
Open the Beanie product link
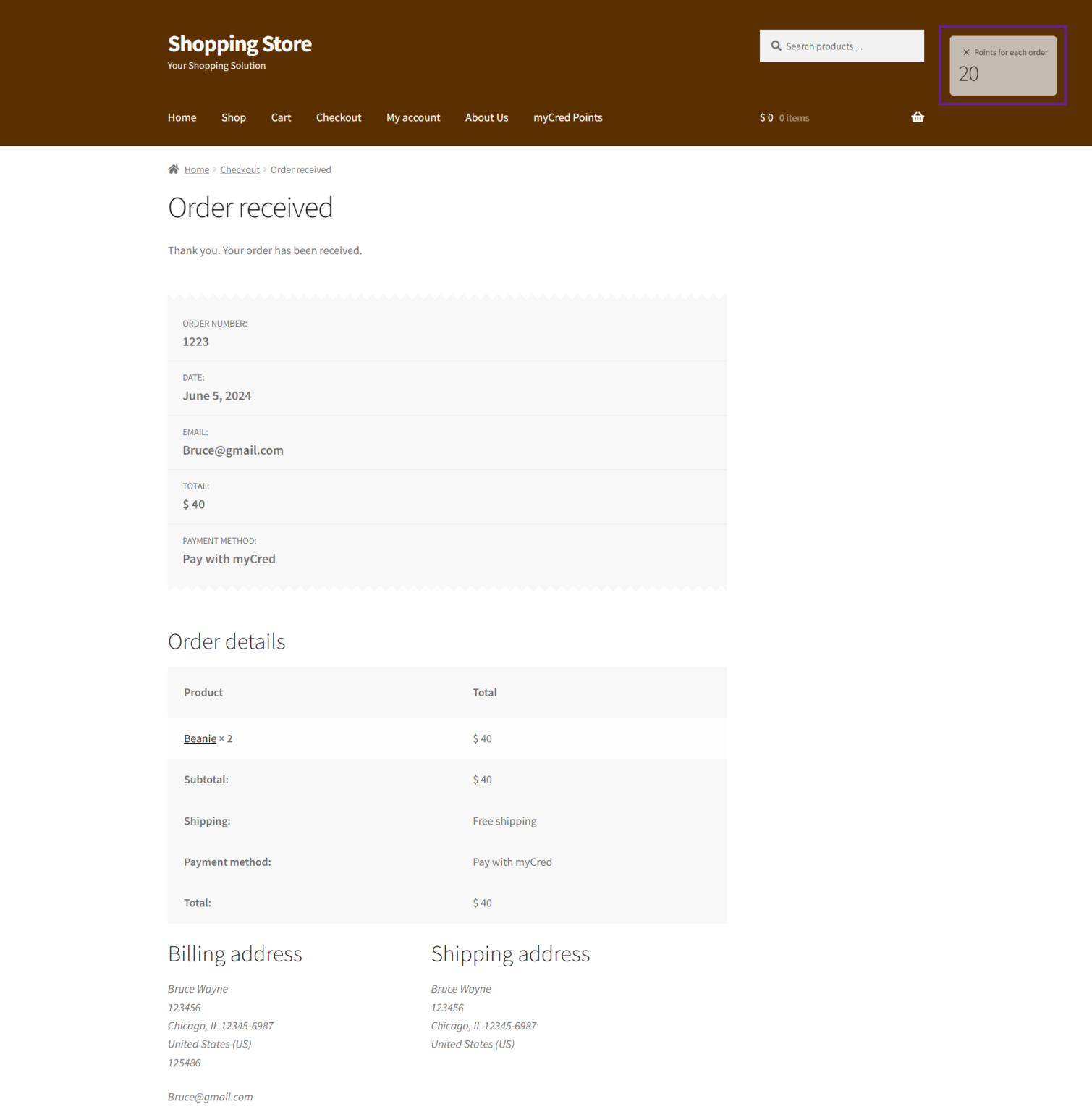point(200,738)
